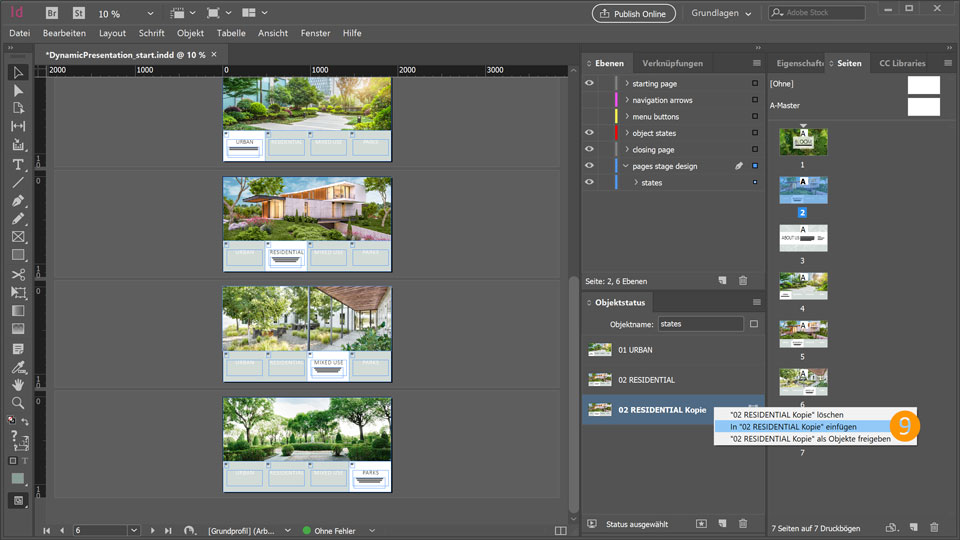The width and height of the screenshot is (960, 540).
Task: Create new layer in Ebenen panel
Action: click(722, 280)
